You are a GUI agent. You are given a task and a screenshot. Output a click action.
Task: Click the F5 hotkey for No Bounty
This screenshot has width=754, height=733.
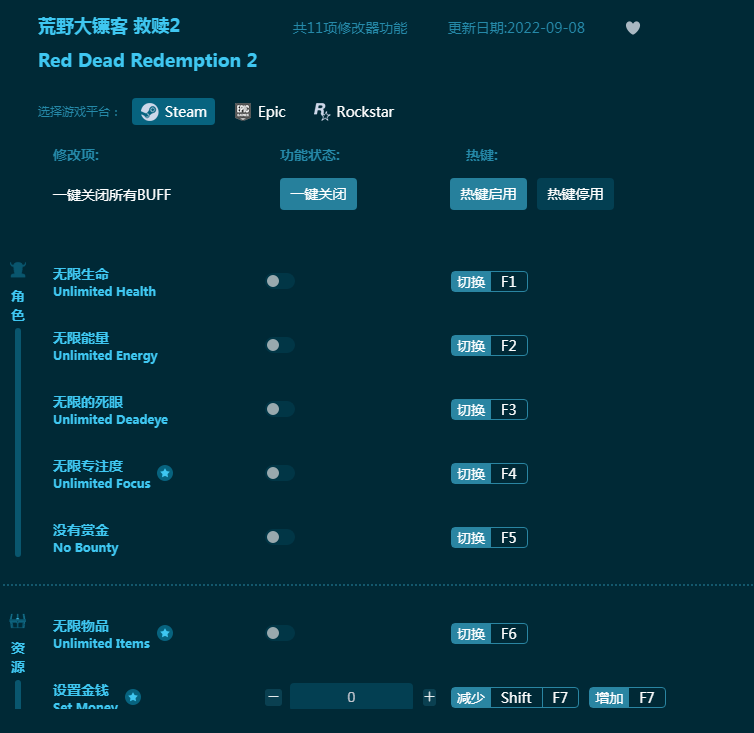point(489,537)
